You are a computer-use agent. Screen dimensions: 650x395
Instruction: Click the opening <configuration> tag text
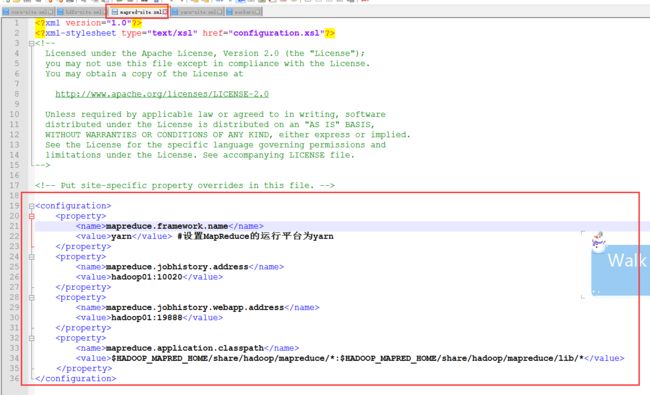click(73, 206)
